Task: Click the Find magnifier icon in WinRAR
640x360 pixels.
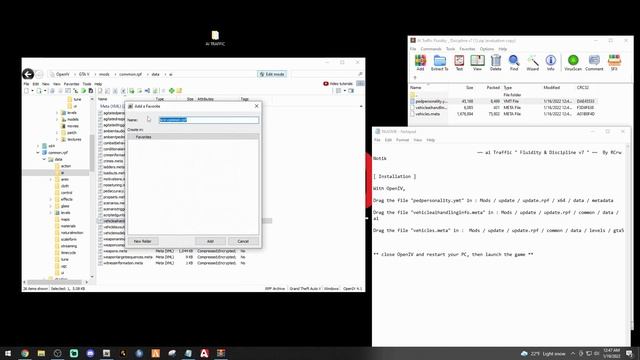Action: [514, 62]
